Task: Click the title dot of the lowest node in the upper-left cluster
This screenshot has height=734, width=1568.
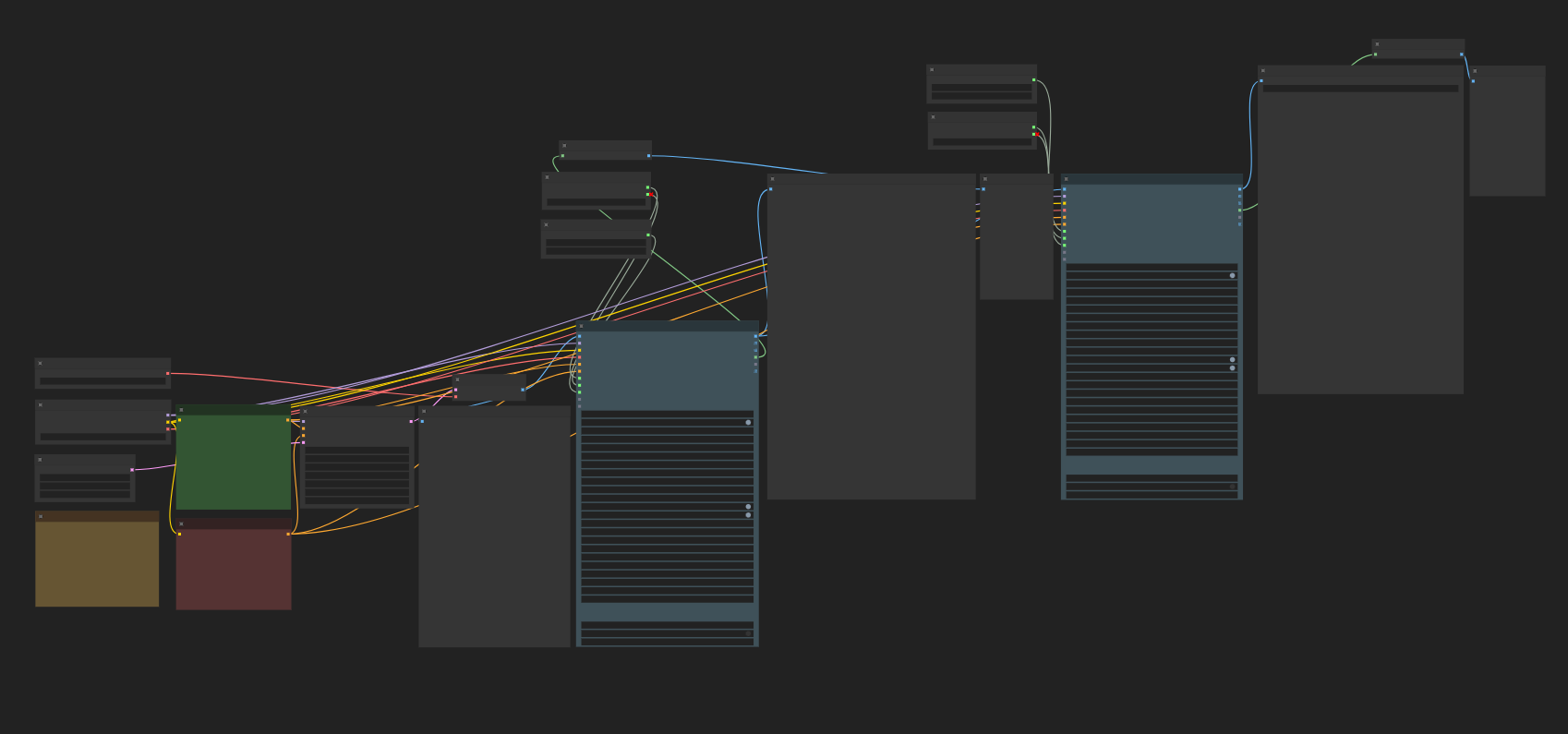Action: click(546, 225)
